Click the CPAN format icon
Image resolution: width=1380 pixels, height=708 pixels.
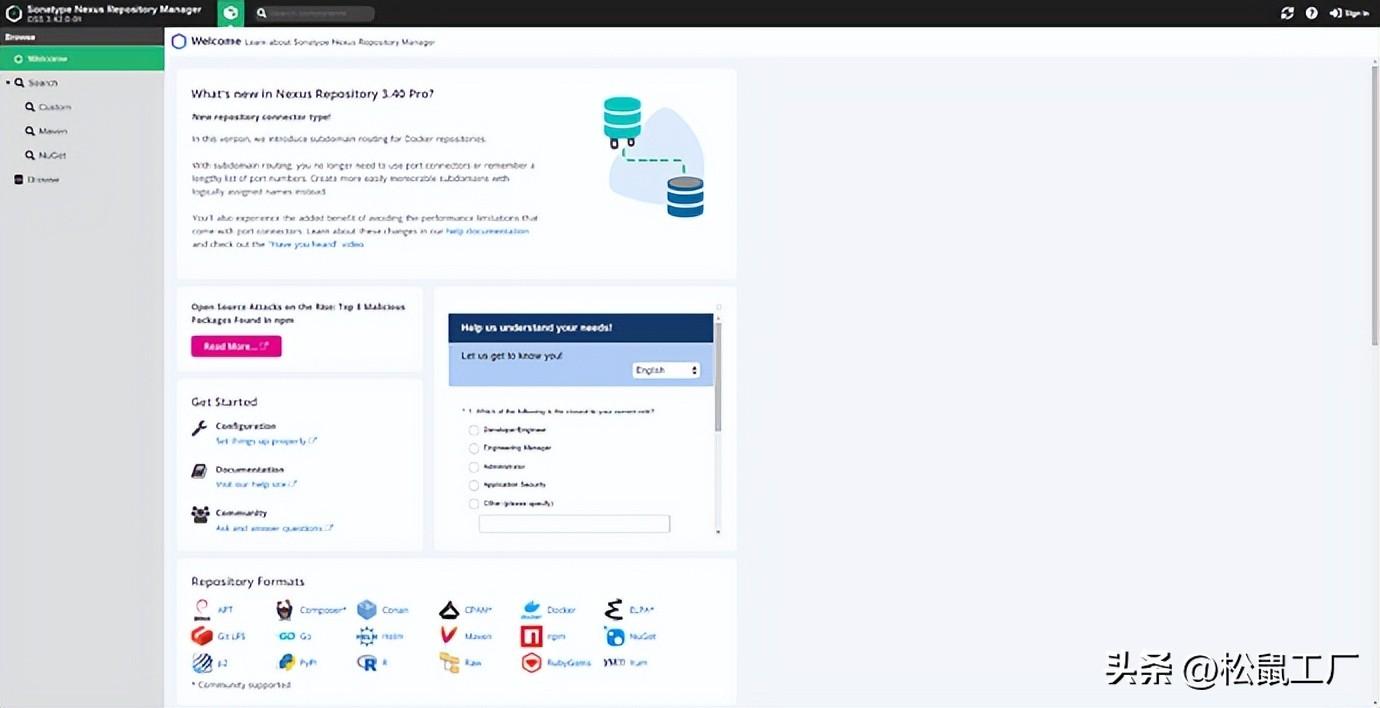click(x=448, y=609)
